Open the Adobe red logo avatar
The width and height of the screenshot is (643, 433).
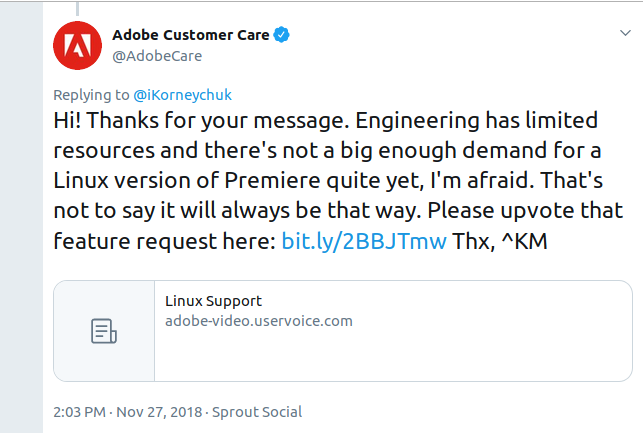click(x=77, y=46)
